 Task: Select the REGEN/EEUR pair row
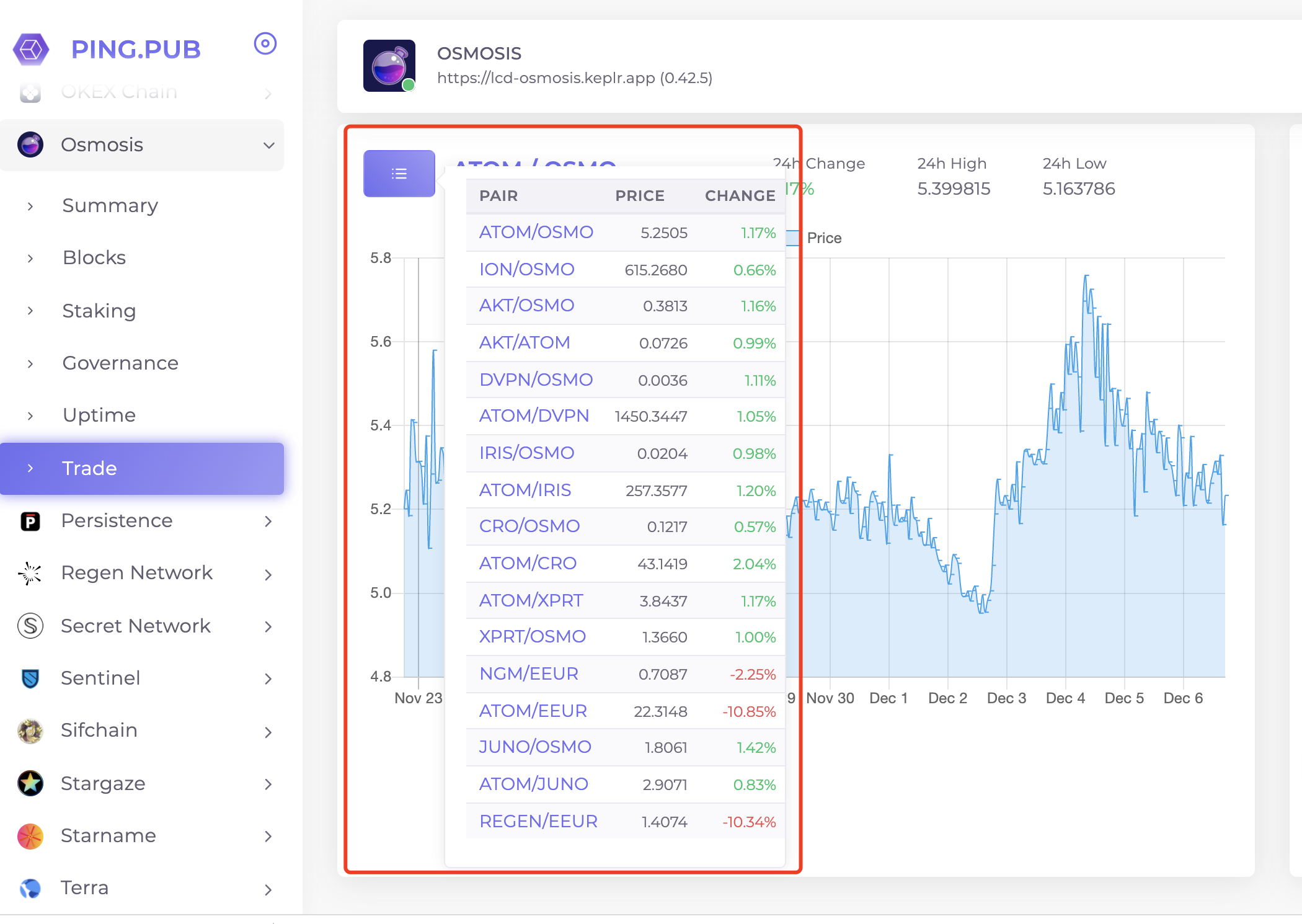click(538, 821)
